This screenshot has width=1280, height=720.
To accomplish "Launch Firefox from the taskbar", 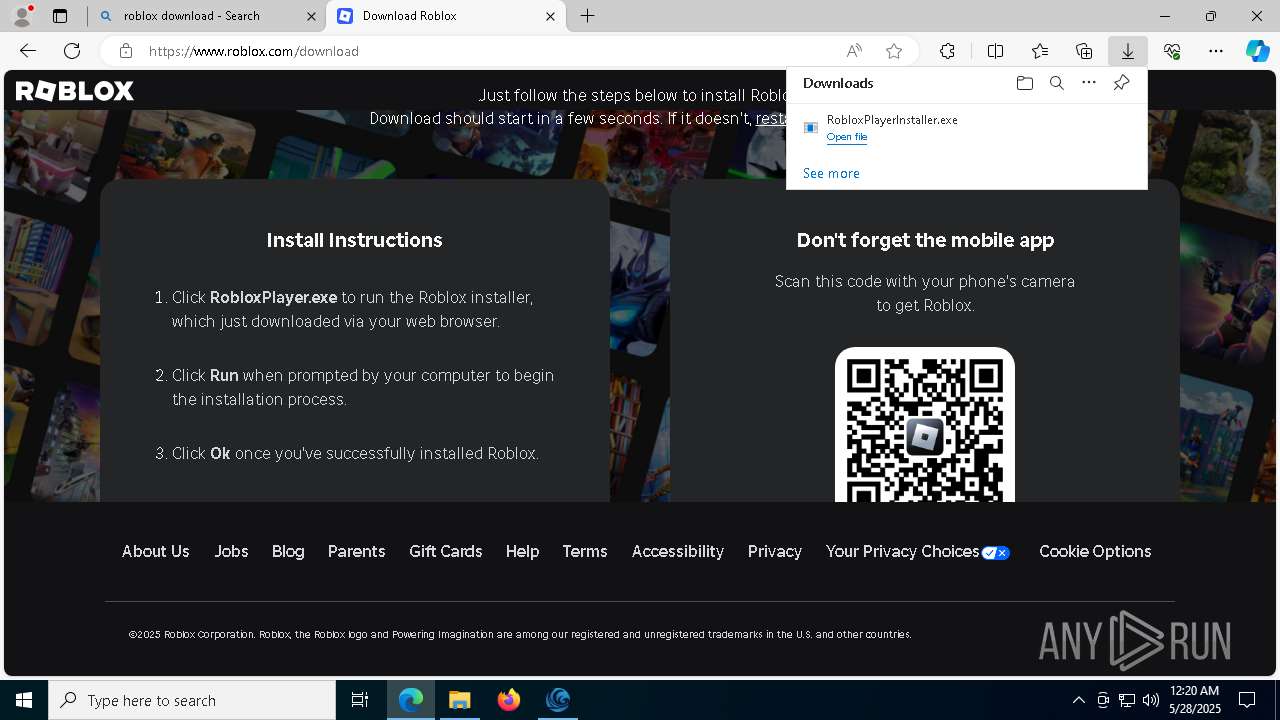I will [x=509, y=700].
